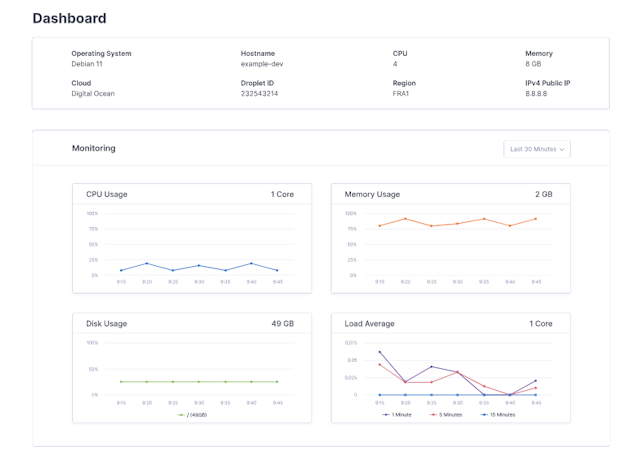
Task: Click the 9:20 data point on CPU Usage line
Action: (147, 264)
